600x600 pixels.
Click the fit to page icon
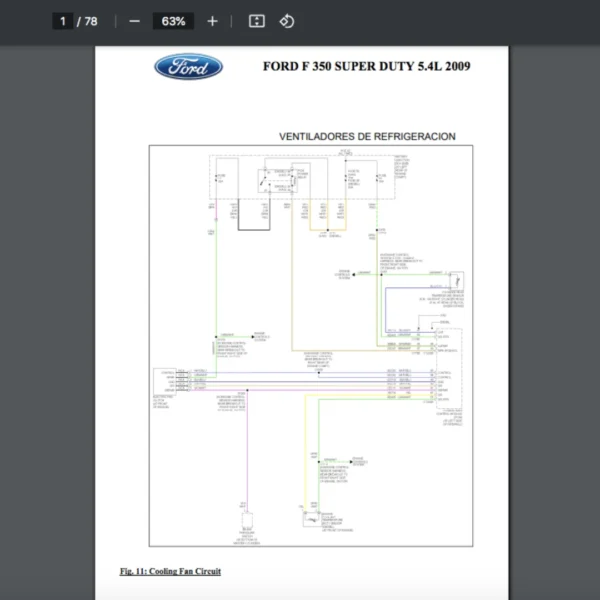pyautogui.click(x=256, y=21)
